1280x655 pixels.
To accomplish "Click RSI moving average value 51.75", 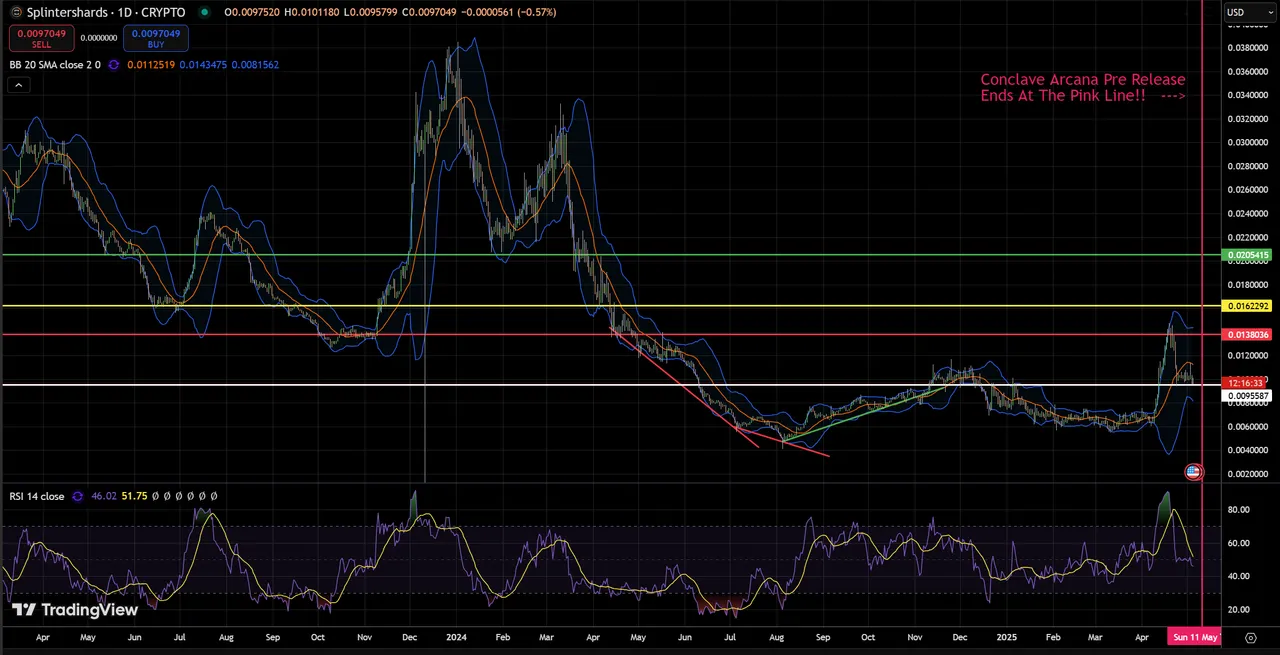I will coord(134,496).
